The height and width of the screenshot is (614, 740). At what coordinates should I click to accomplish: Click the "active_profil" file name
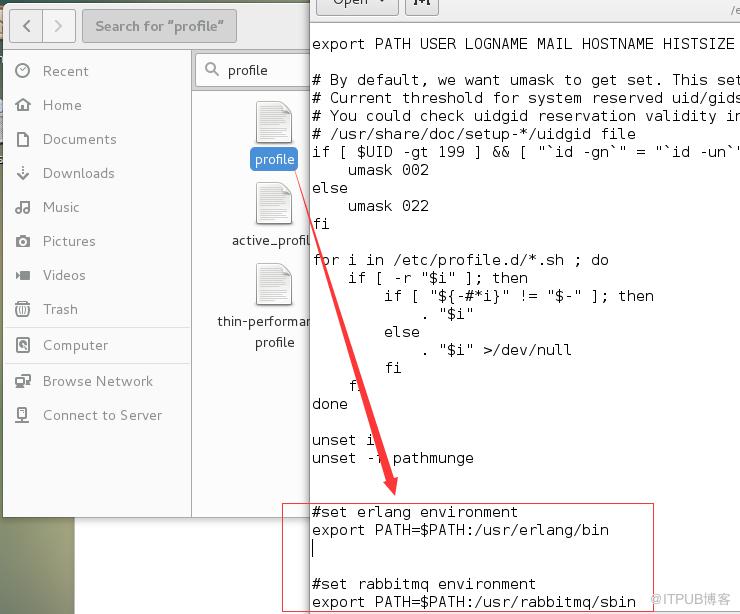[270, 241]
